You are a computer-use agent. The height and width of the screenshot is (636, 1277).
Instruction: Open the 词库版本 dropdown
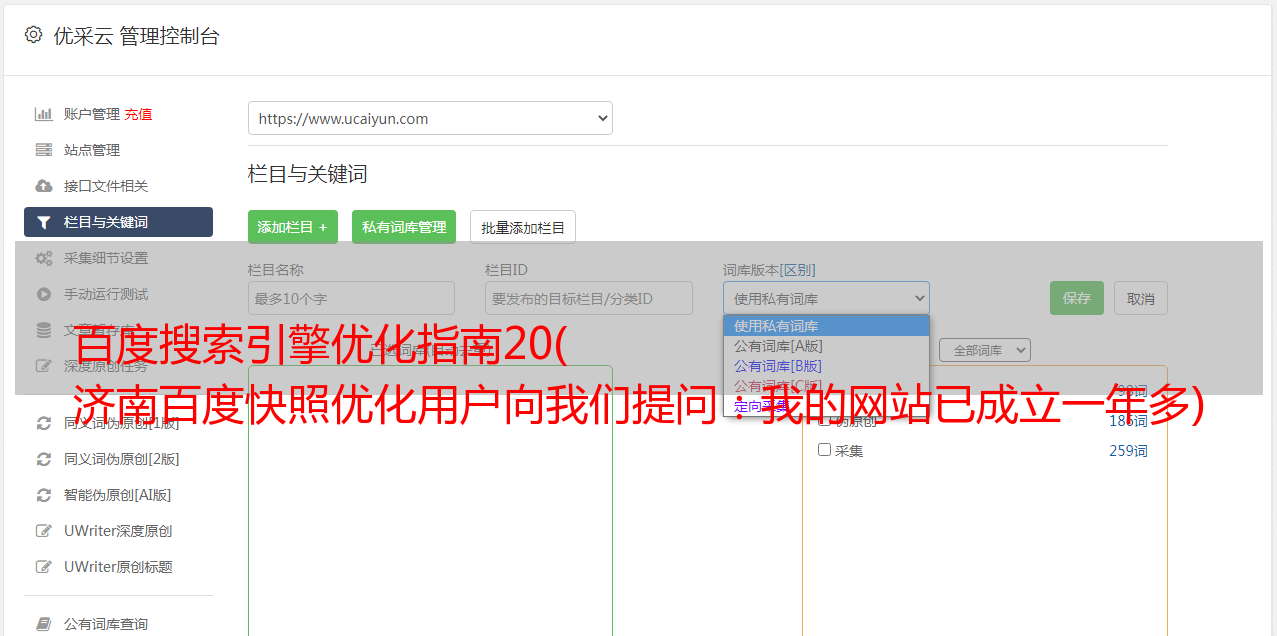point(826,298)
